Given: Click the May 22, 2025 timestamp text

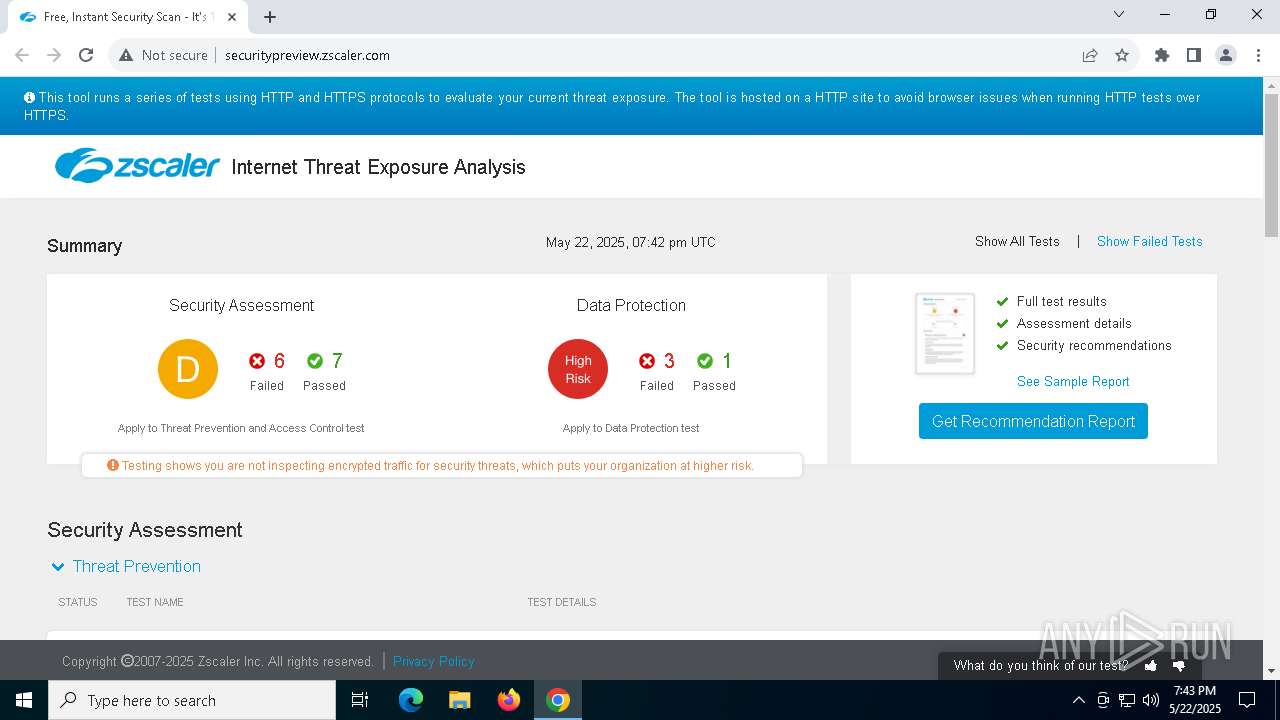Looking at the screenshot, I should (631, 242).
